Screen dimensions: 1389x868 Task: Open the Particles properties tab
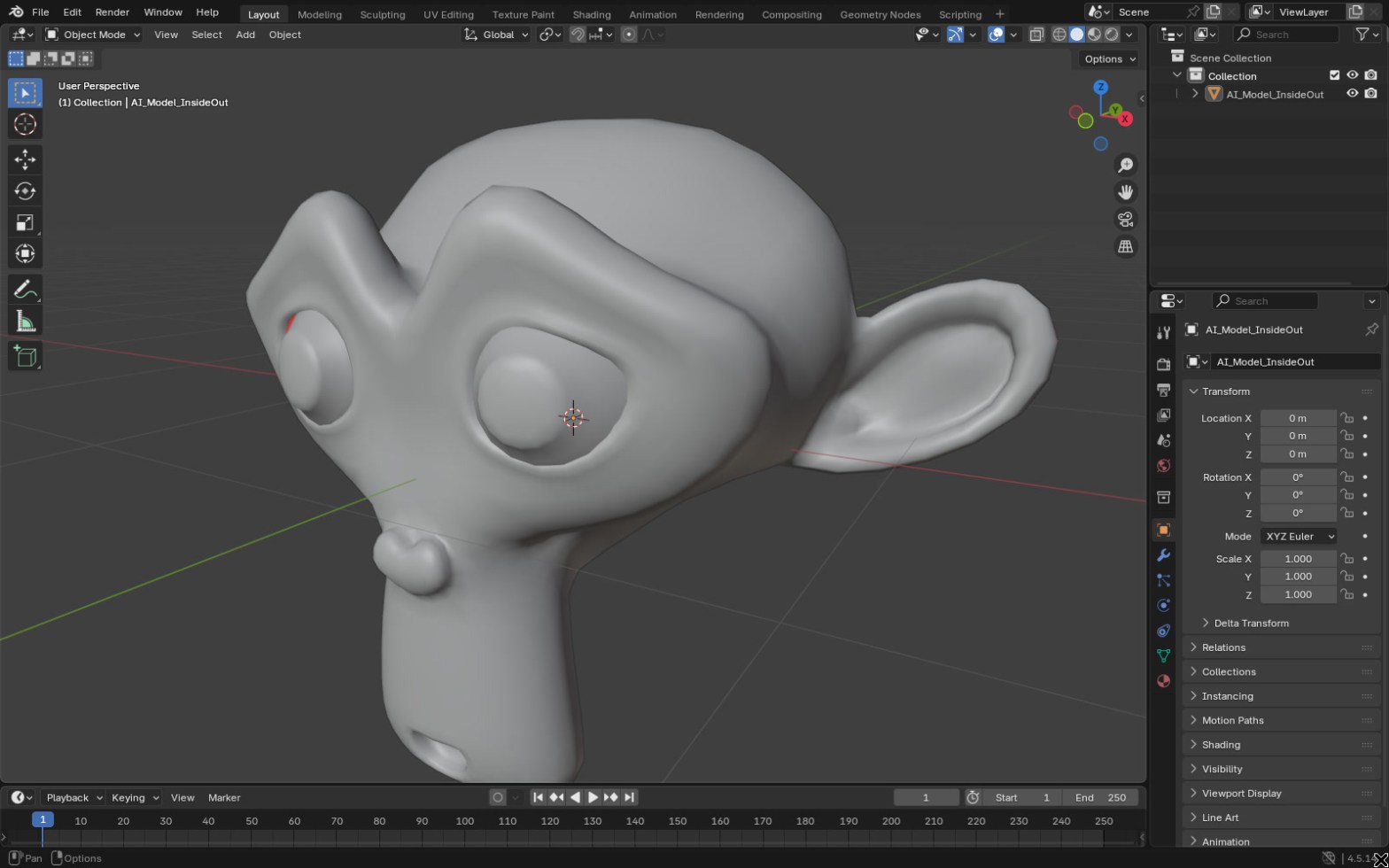(x=1163, y=580)
